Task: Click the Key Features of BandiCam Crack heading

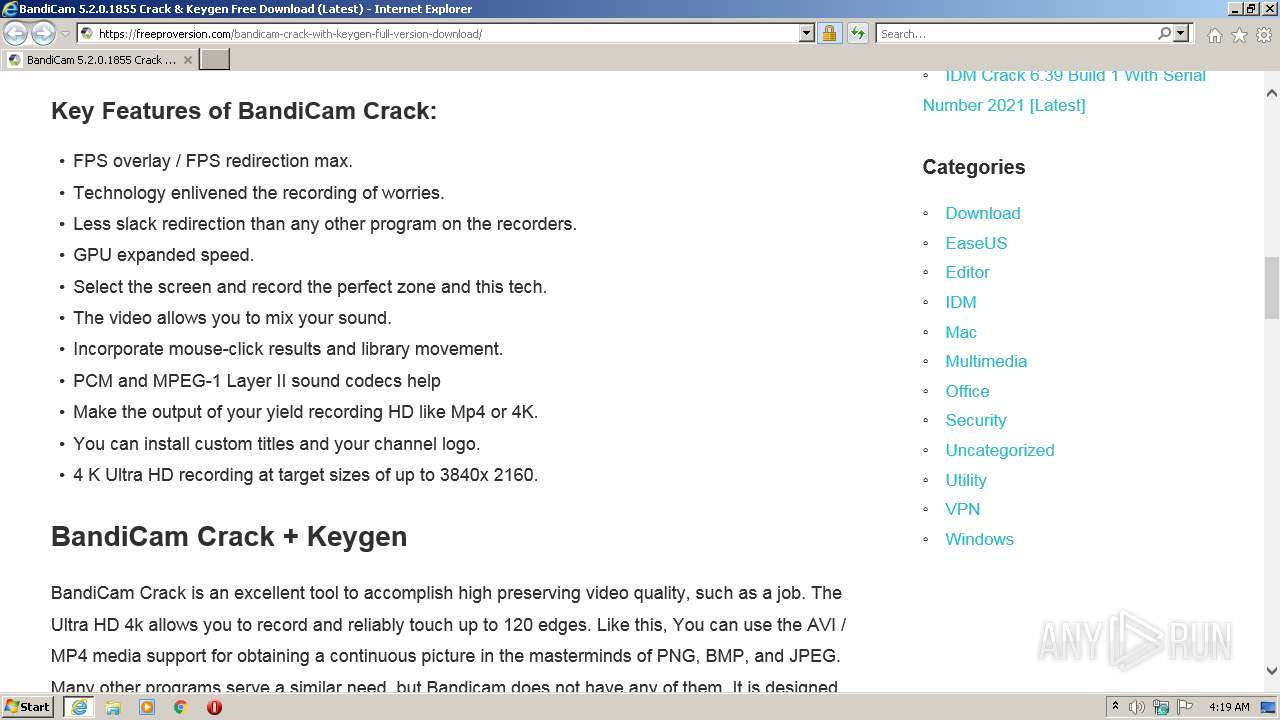Action: pos(244,111)
